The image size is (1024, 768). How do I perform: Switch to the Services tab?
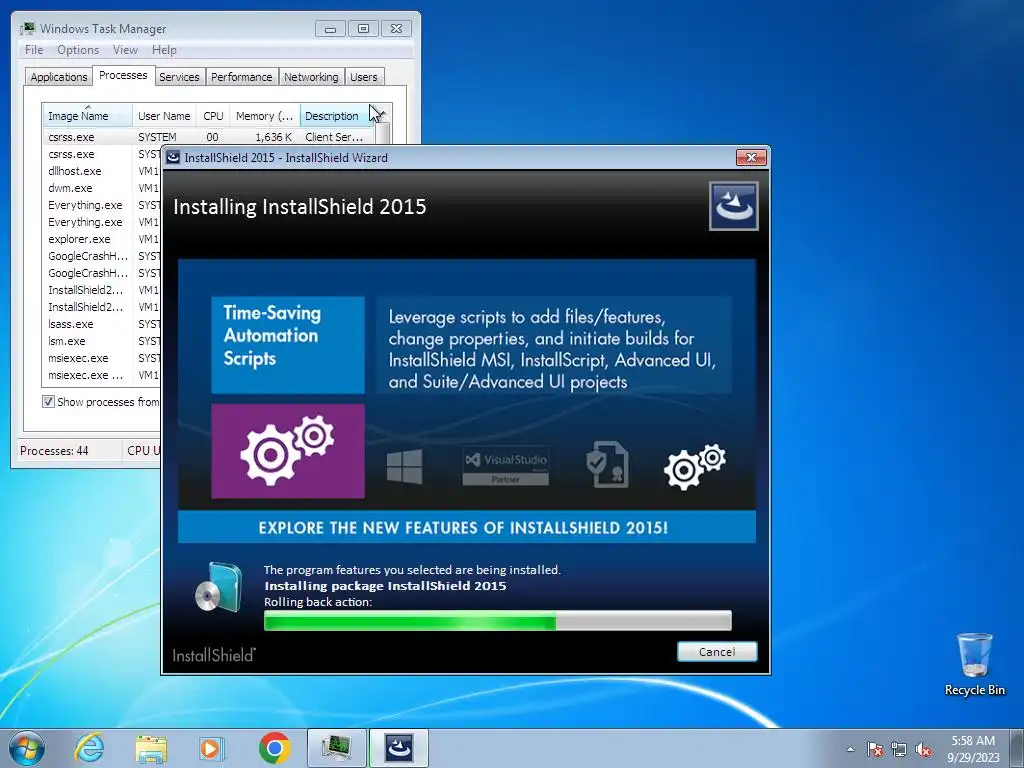pyautogui.click(x=179, y=77)
